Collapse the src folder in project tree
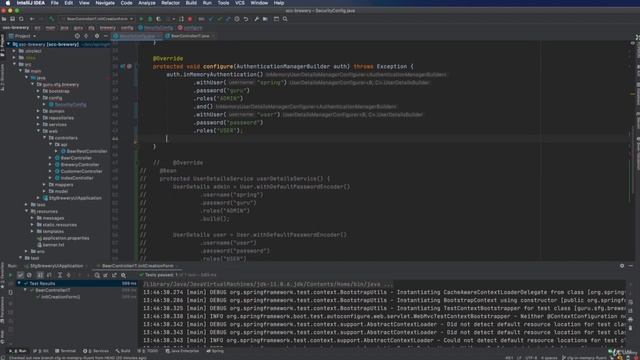 click(15, 64)
